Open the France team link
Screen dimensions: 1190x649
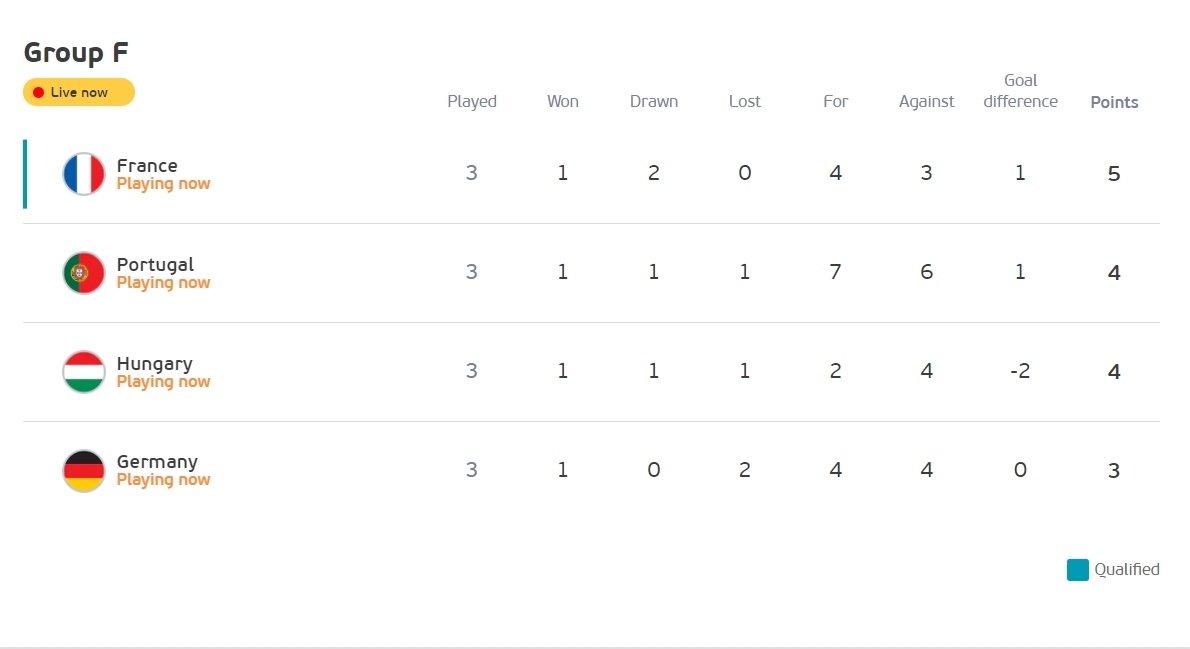click(x=147, y=165)
